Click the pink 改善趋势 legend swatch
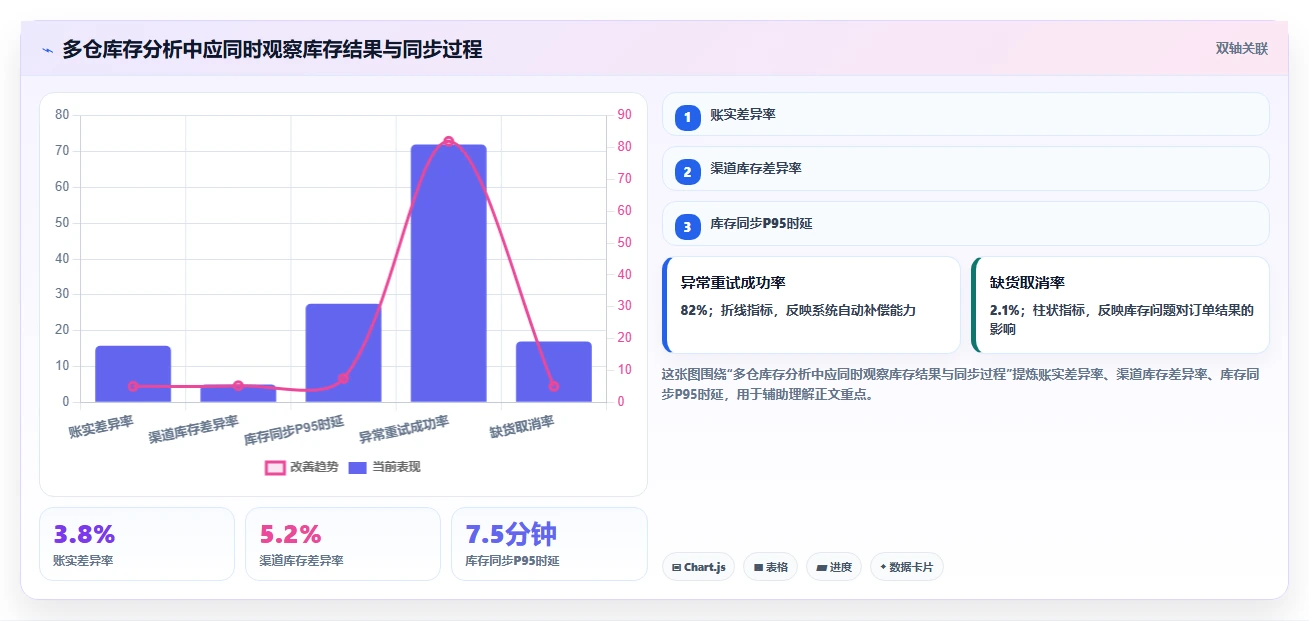This screenshot has height=621, width=1309. (275, 467)
